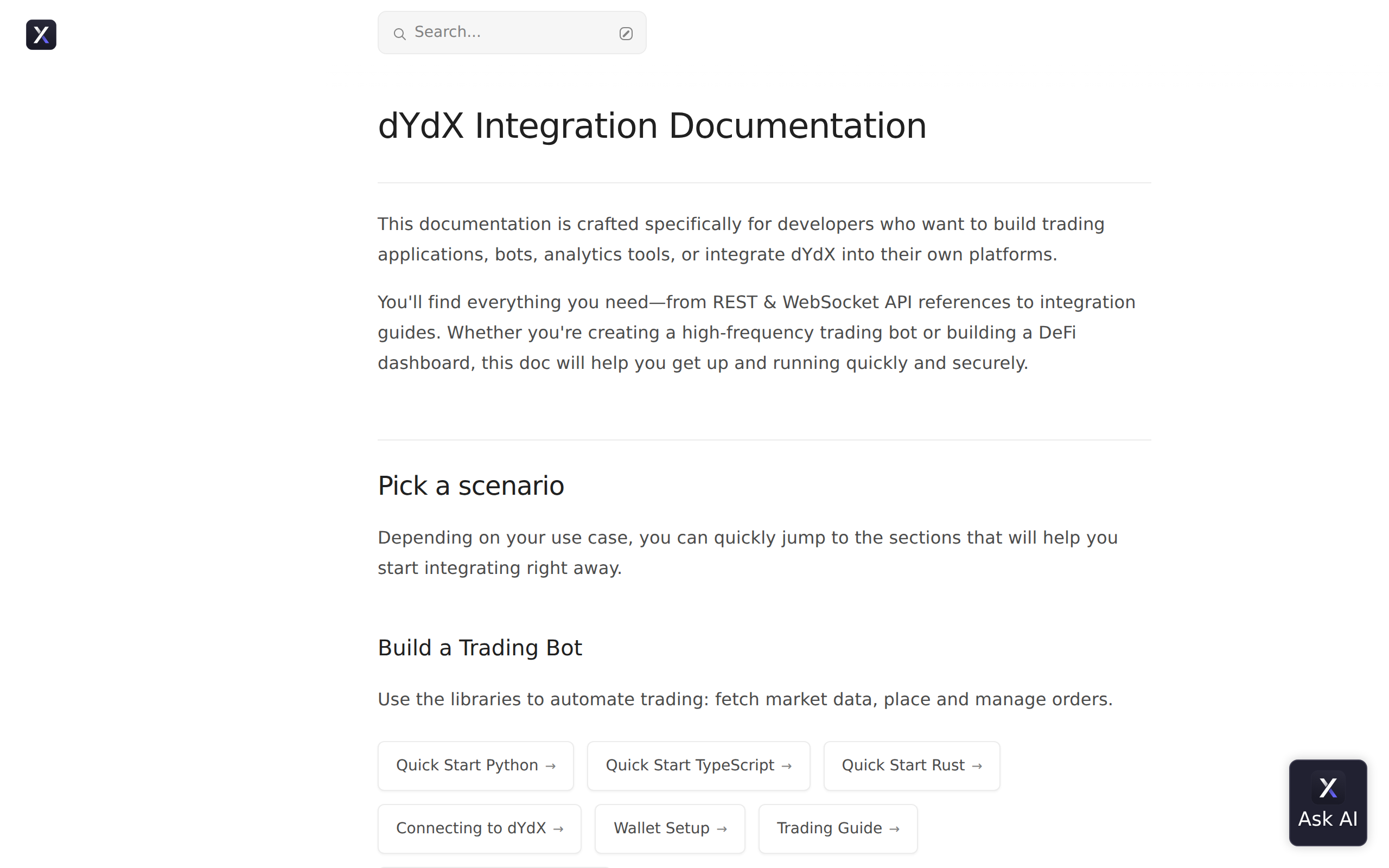Open the Quick Start Rust link
1389x868 pixels.
[x=912, y=766]
